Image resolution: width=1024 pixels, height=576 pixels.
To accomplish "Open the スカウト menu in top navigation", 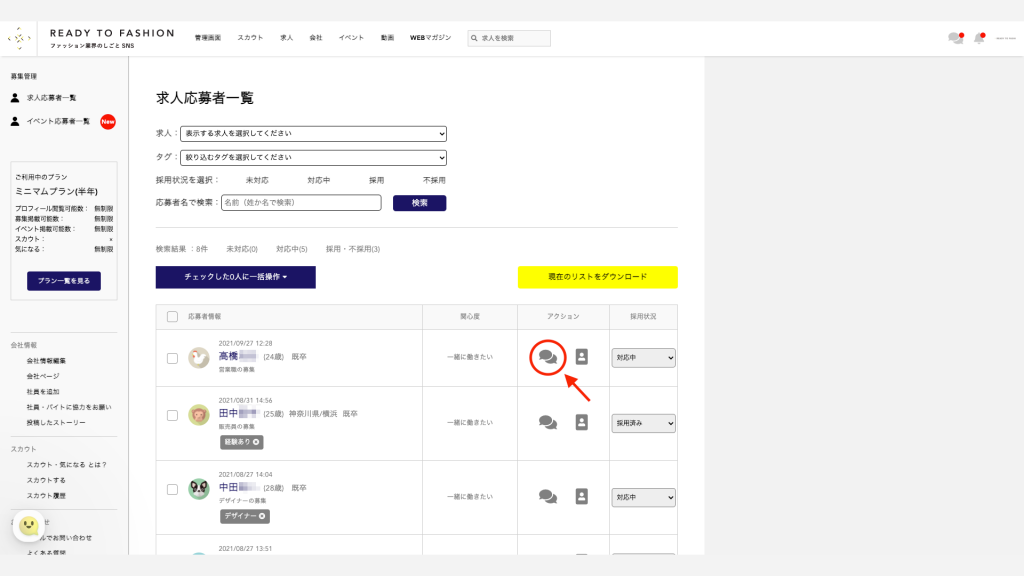I will point(250,38).
